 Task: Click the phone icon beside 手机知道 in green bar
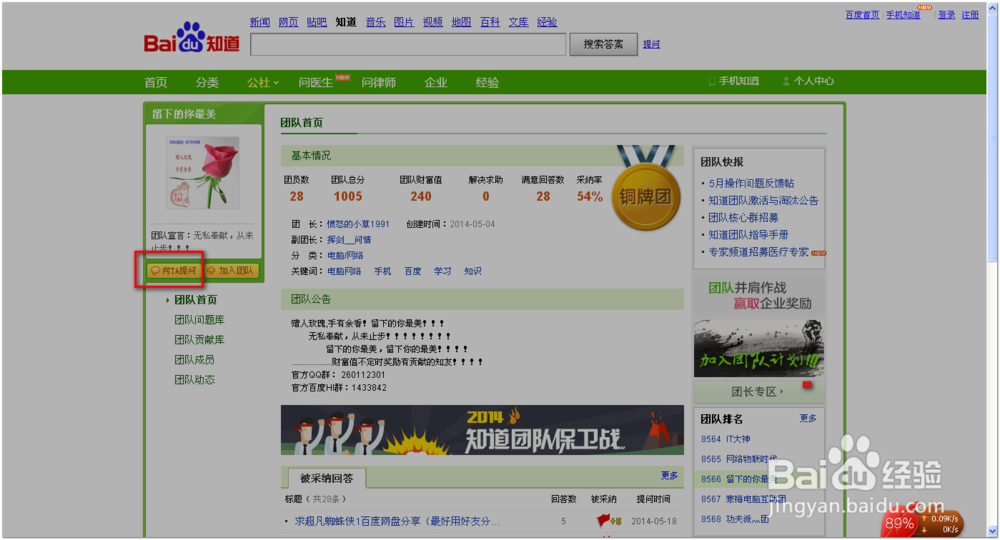coord(712,82)
